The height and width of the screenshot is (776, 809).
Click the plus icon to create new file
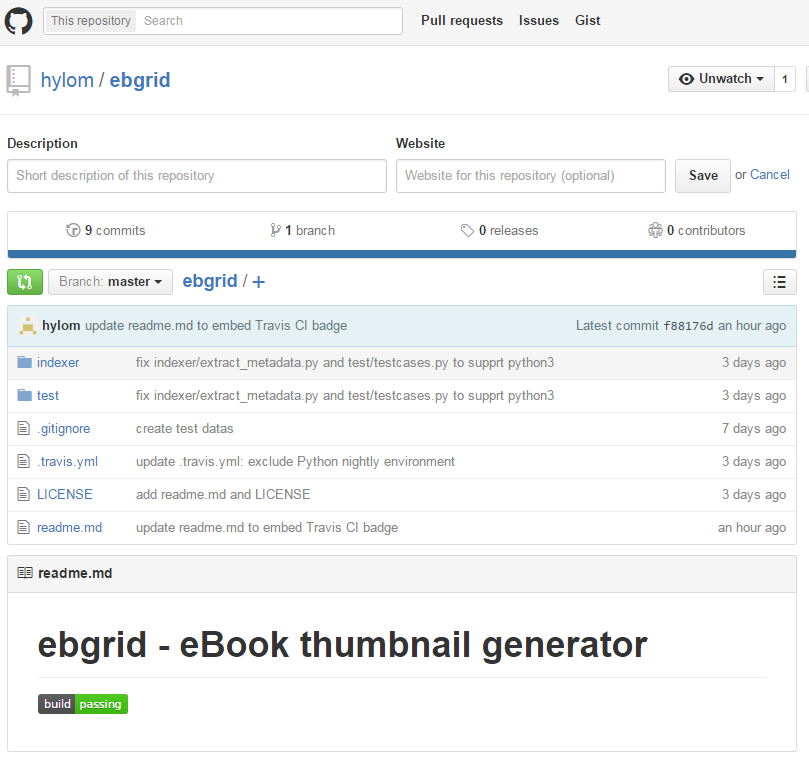(x=258, y=282)
